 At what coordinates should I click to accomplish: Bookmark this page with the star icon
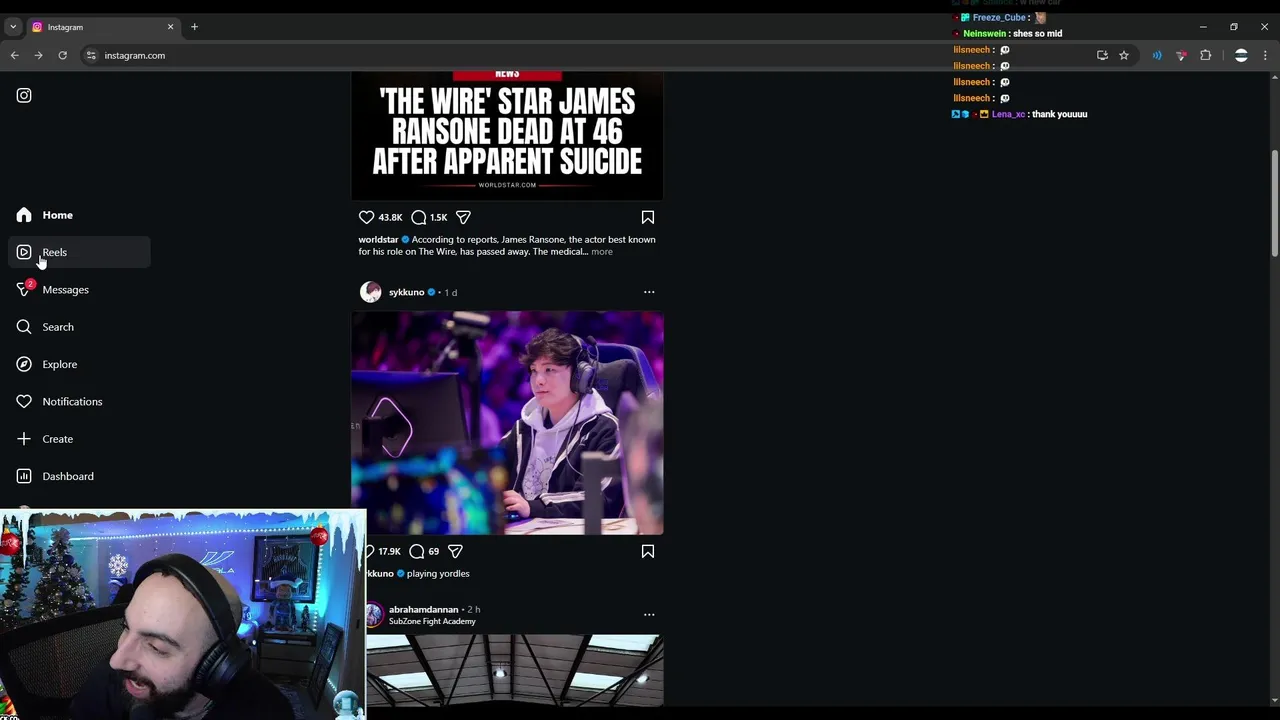(x=1124, y=55)
